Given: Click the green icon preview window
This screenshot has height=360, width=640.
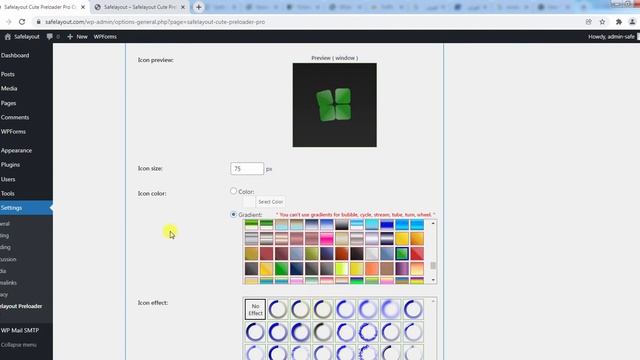Looking at the screenshot, I should 335,105.
